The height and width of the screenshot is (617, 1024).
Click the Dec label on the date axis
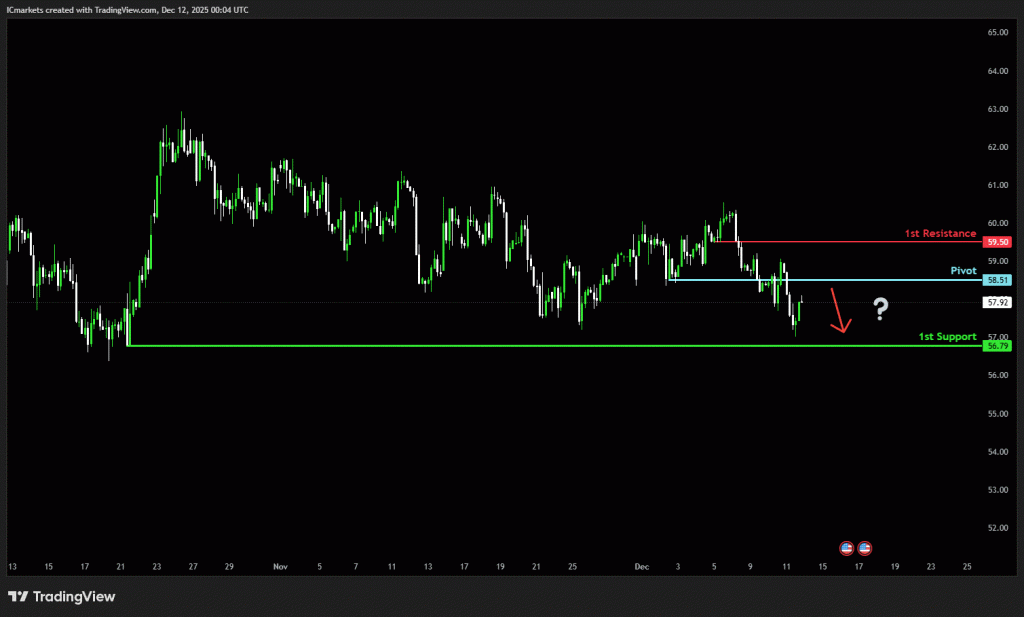tap(641, 566)
